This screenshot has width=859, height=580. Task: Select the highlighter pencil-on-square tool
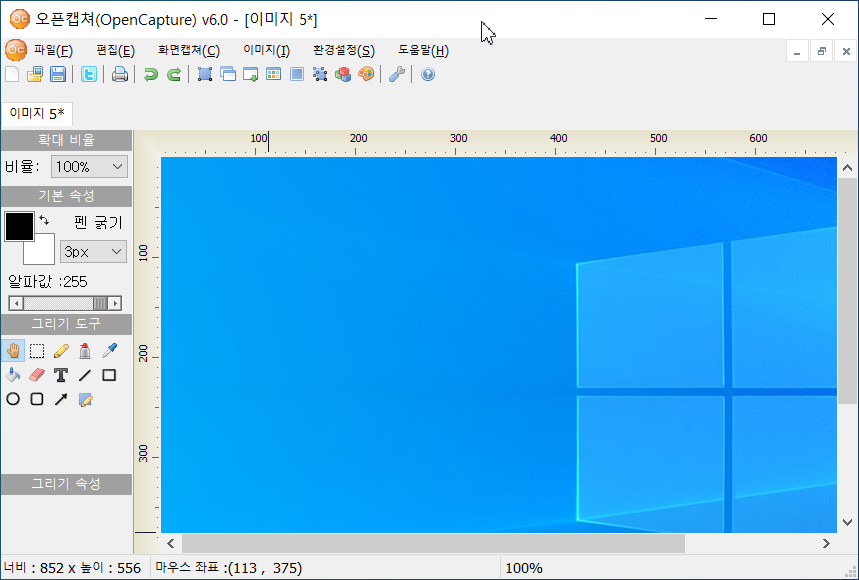tap(85, 399)
